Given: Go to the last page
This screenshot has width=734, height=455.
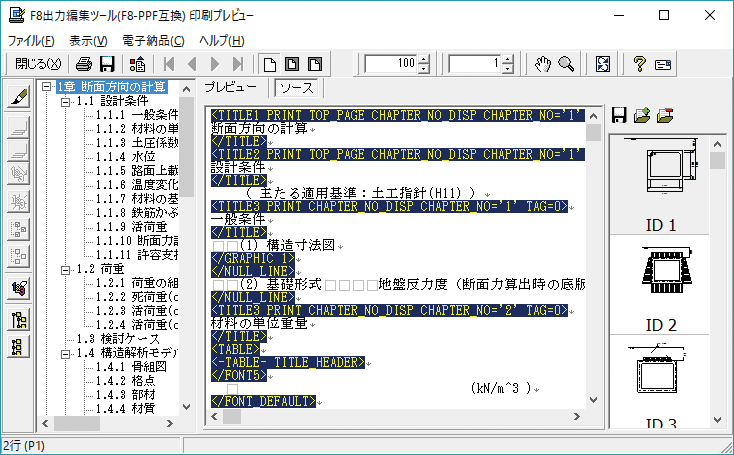Looking at the screenshot, I should (x=238, y=64).
